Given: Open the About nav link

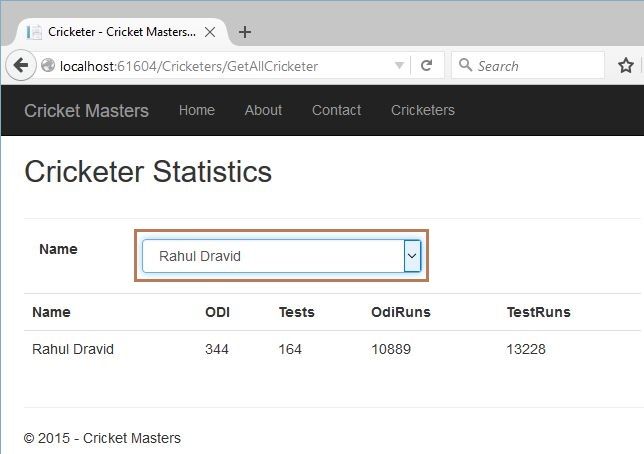Looking at the screenshot, I should pyautogui.click(x=263, y=110).
